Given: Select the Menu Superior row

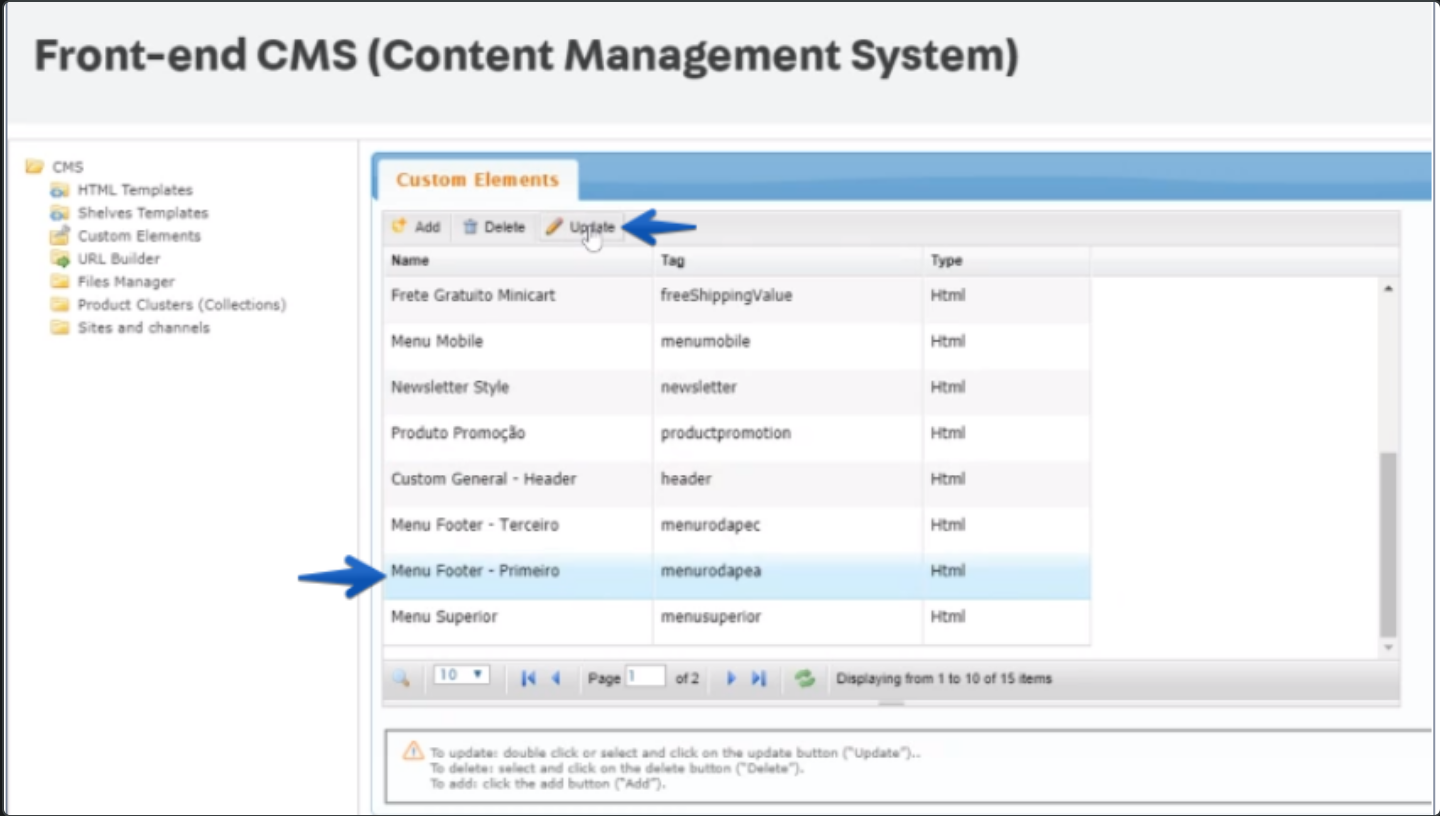Looking at the screenshot, I should point(444,617).
